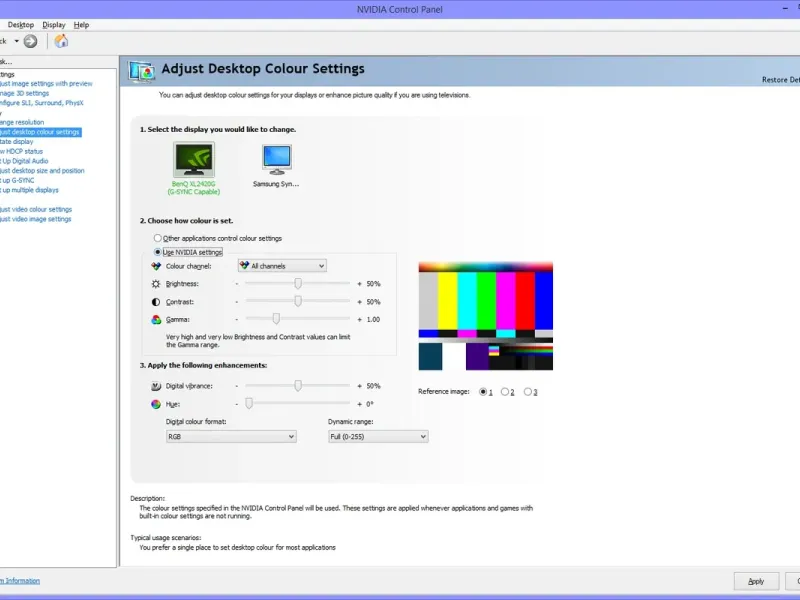Choose reference image 1 radio button
Screen dimensions: 800x600
[x=483, y=392]
